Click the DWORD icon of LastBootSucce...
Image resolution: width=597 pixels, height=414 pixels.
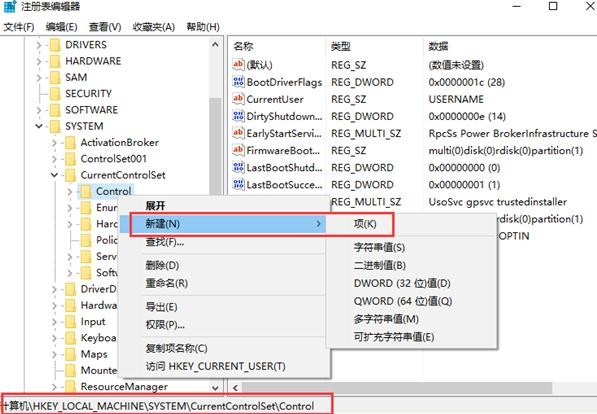pos(238,184)
